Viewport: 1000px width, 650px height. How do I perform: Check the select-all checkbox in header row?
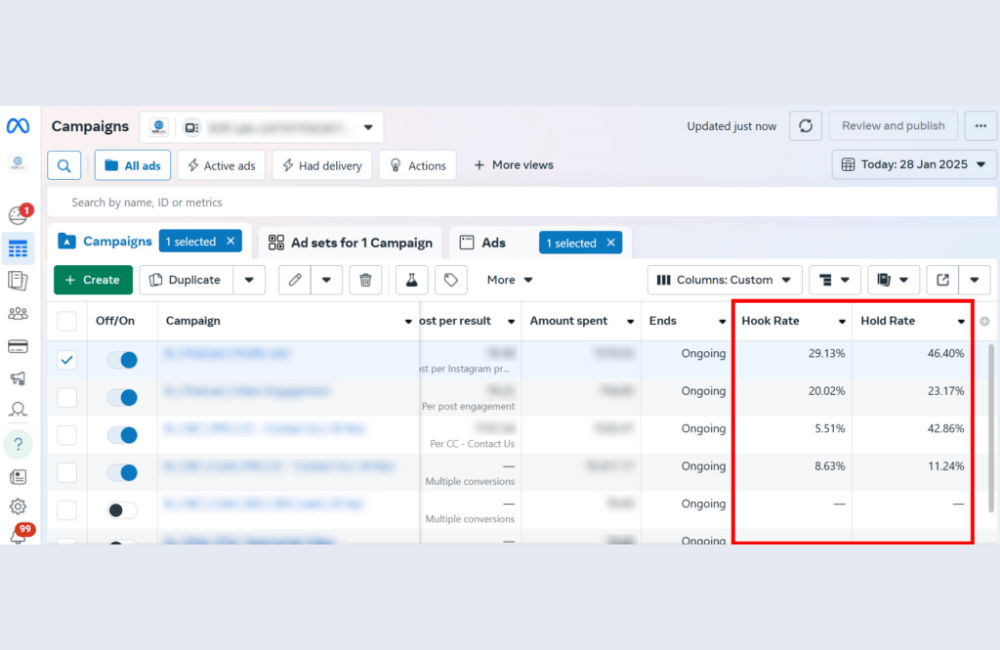click(66, 320)
